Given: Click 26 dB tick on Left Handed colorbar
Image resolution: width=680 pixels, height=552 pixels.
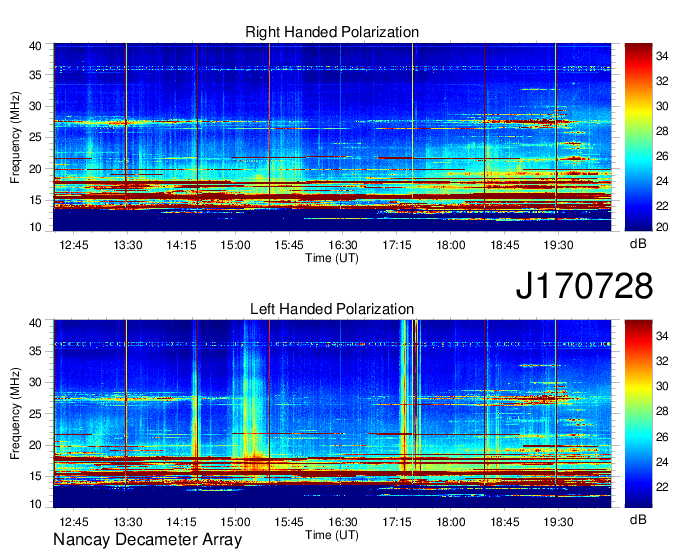Looking at the screenshot, I should 662,437.
